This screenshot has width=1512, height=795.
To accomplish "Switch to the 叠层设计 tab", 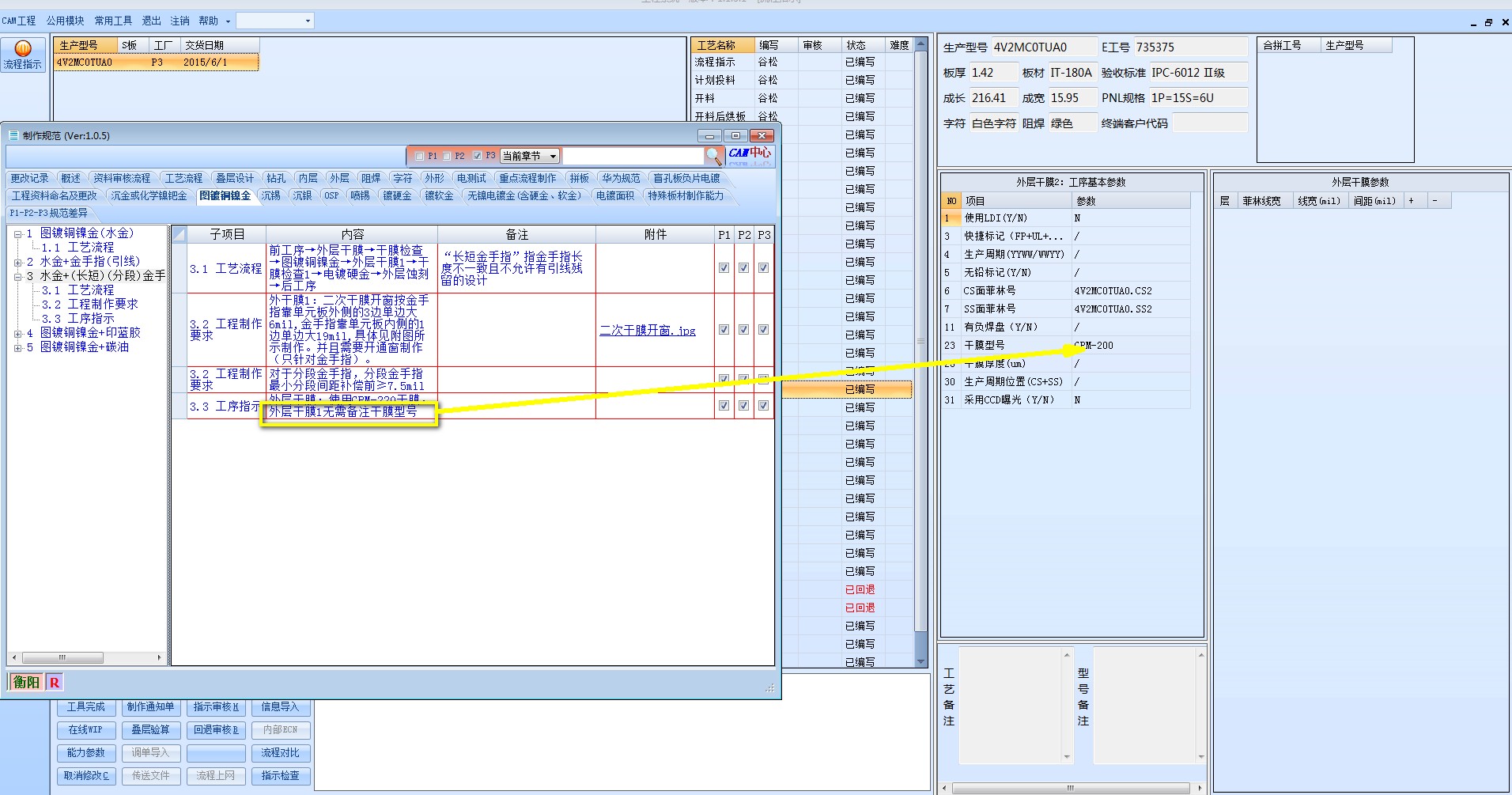I will coord(235,178).
